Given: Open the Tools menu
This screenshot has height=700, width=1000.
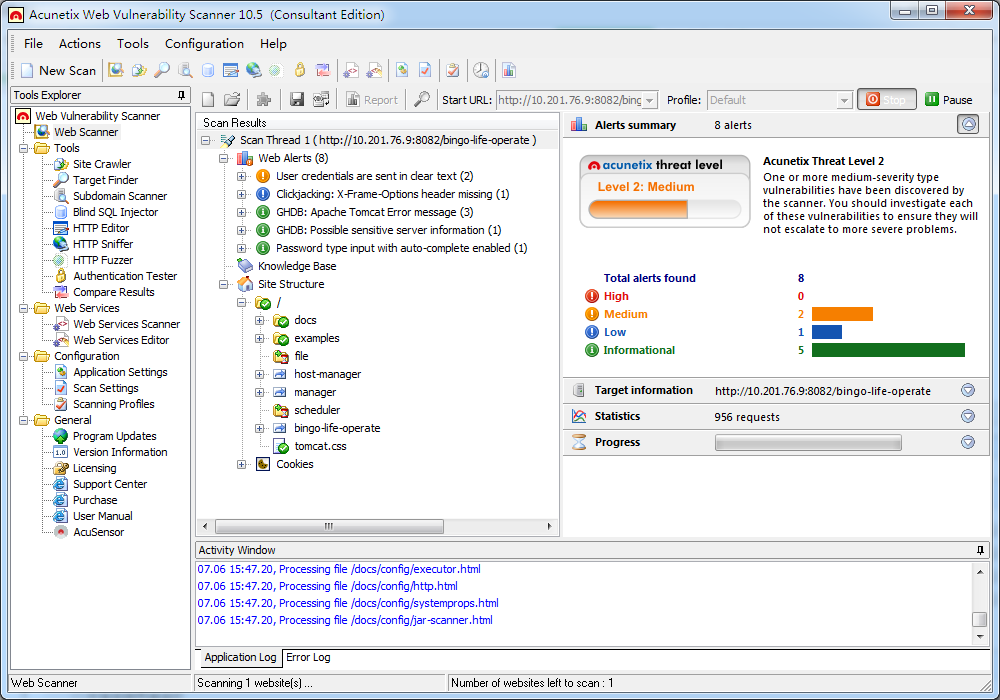Looking at the screenshot, I should point(133,43).
